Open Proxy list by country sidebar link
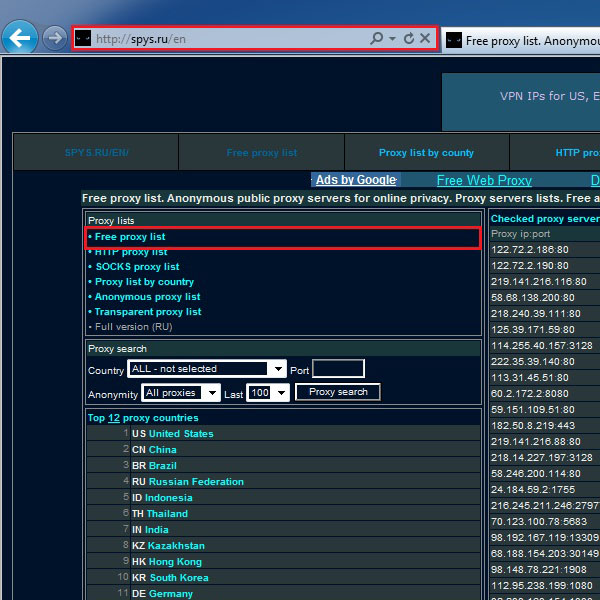The height and width of the screenshot is (600, 600). [x=144, y=282]
